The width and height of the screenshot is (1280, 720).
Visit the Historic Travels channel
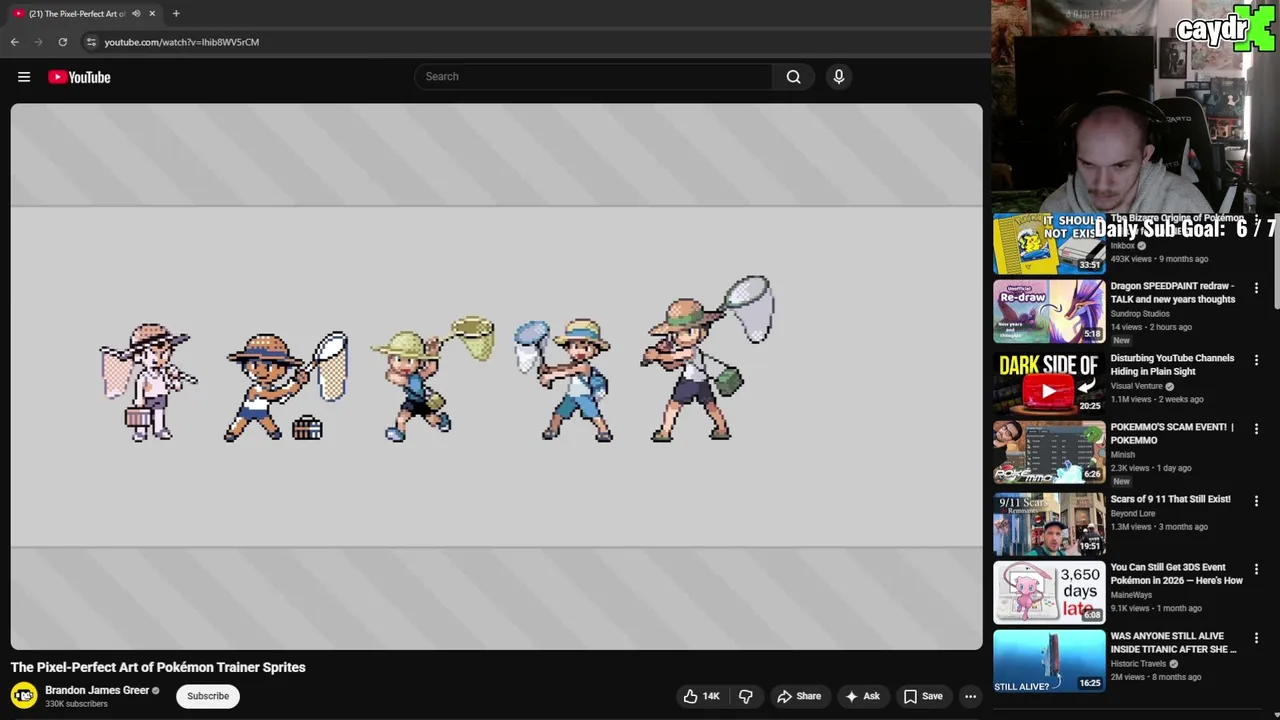tap(1139, 664)
